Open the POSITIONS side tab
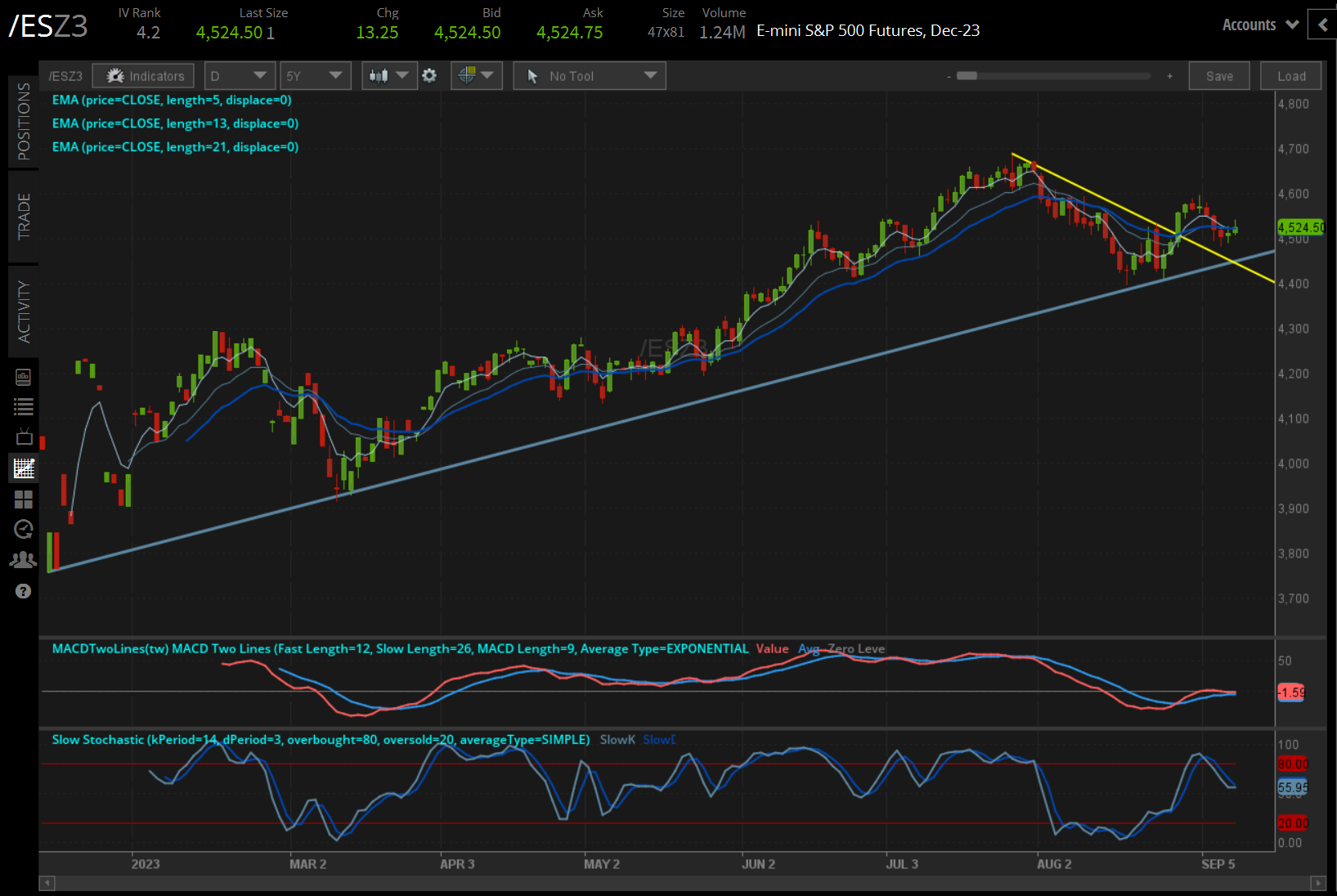1337x896 pixels. (x=23, y=121)
